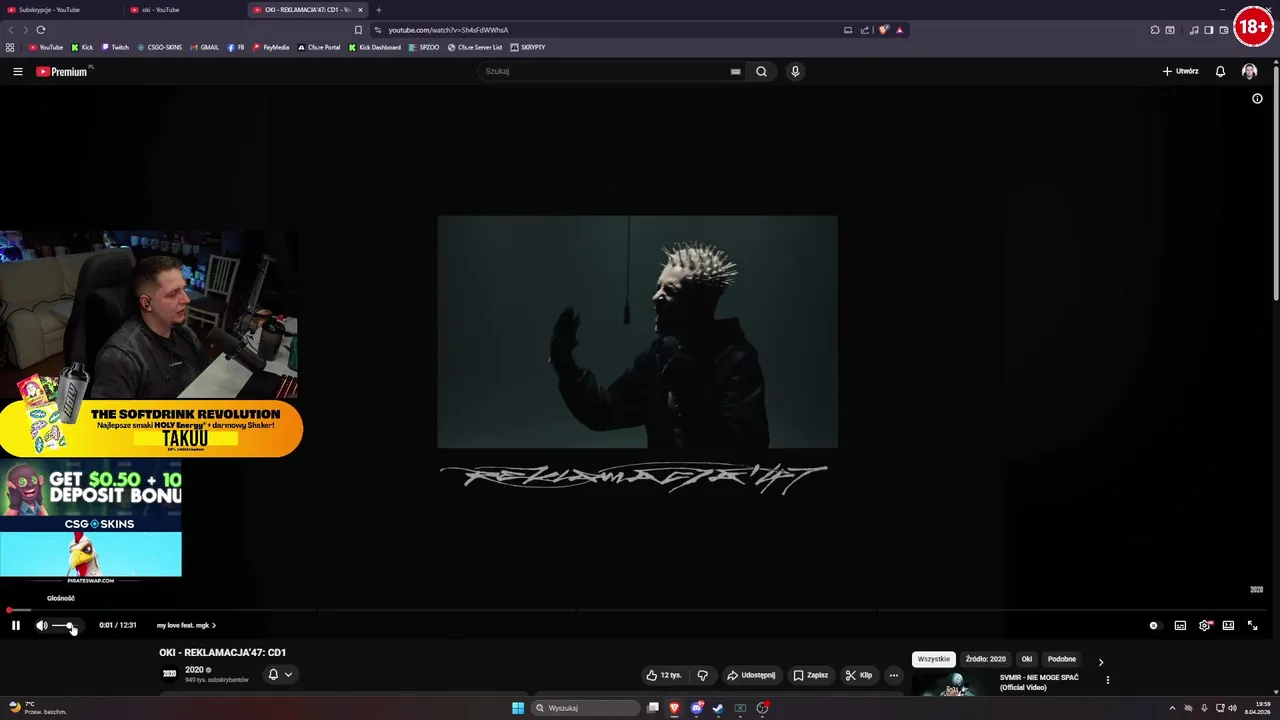Expand the subscription notification bell dropdown

[280, 674]
